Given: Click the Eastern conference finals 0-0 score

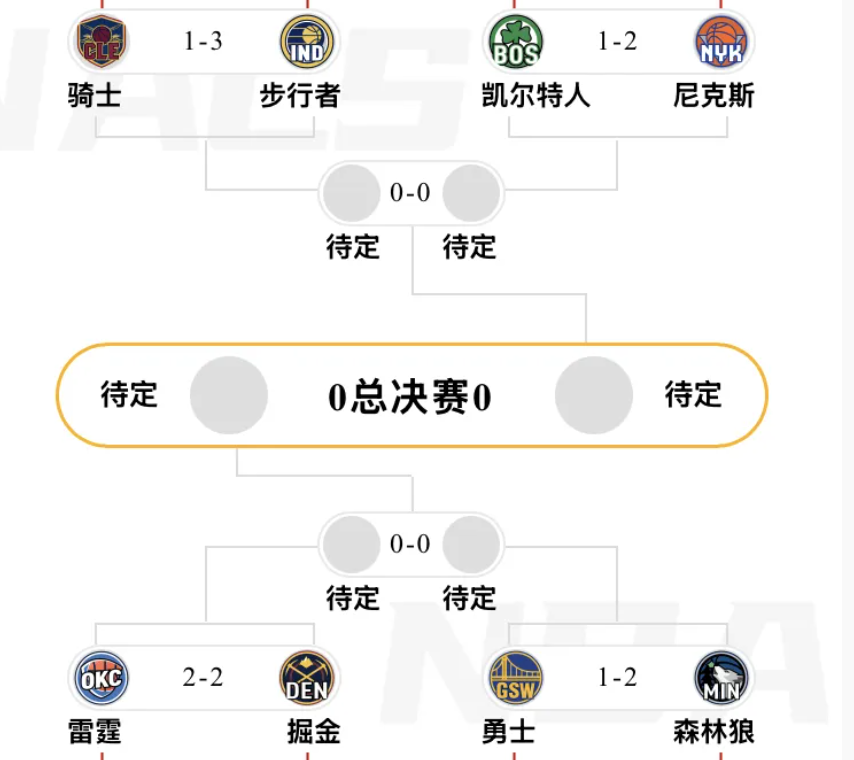Looking at the screenshot, I should 410,193.
